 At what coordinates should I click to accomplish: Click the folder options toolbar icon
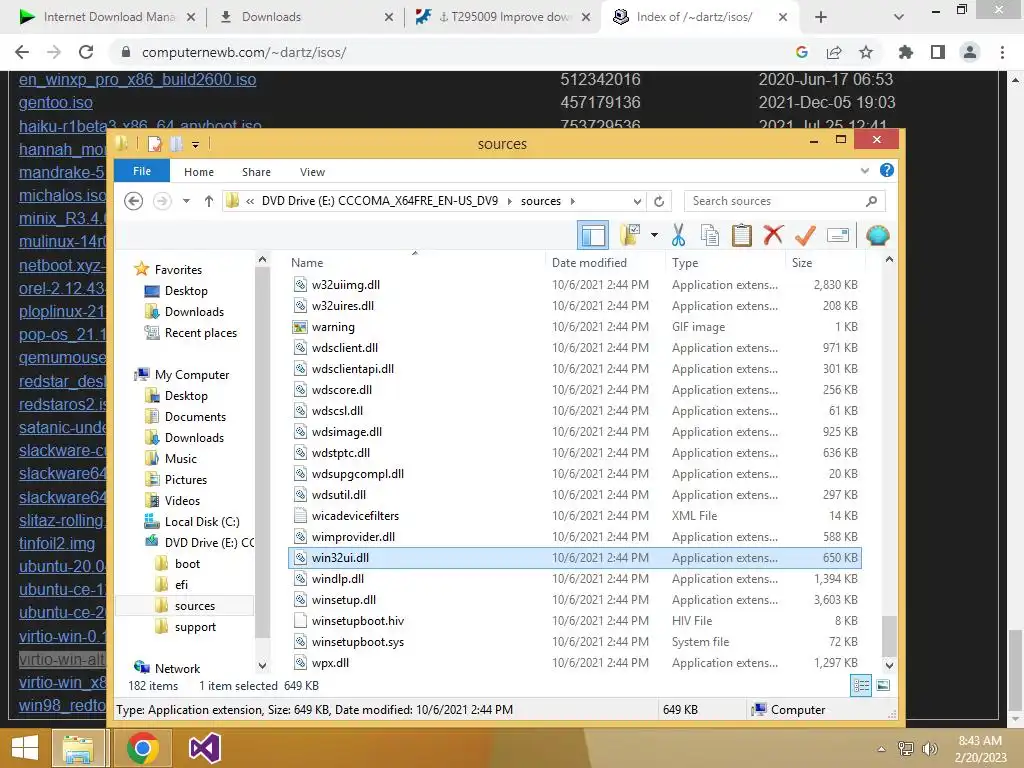pos(630,235)
